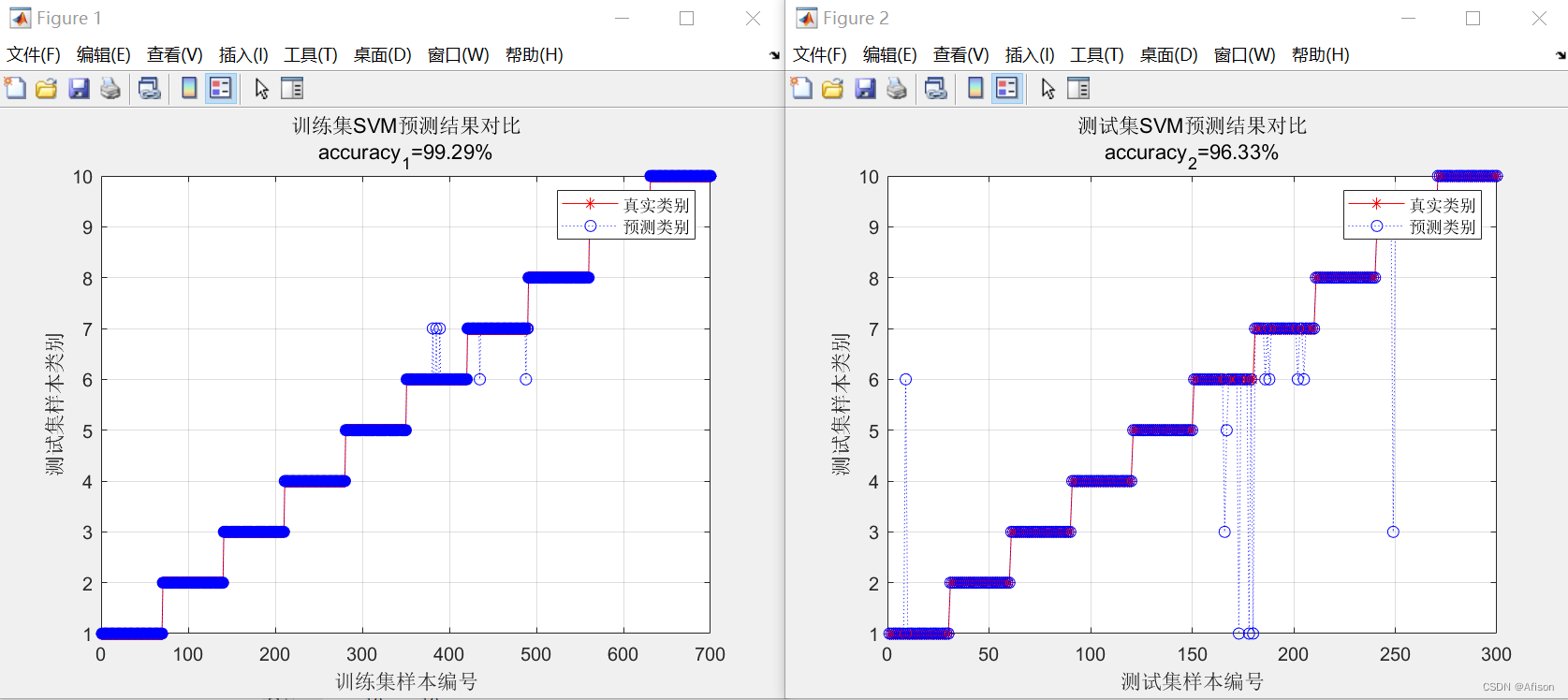1568x700 pixels.
Task: Select Edit Plot arrow in Figure 2
Action: 1048,89
